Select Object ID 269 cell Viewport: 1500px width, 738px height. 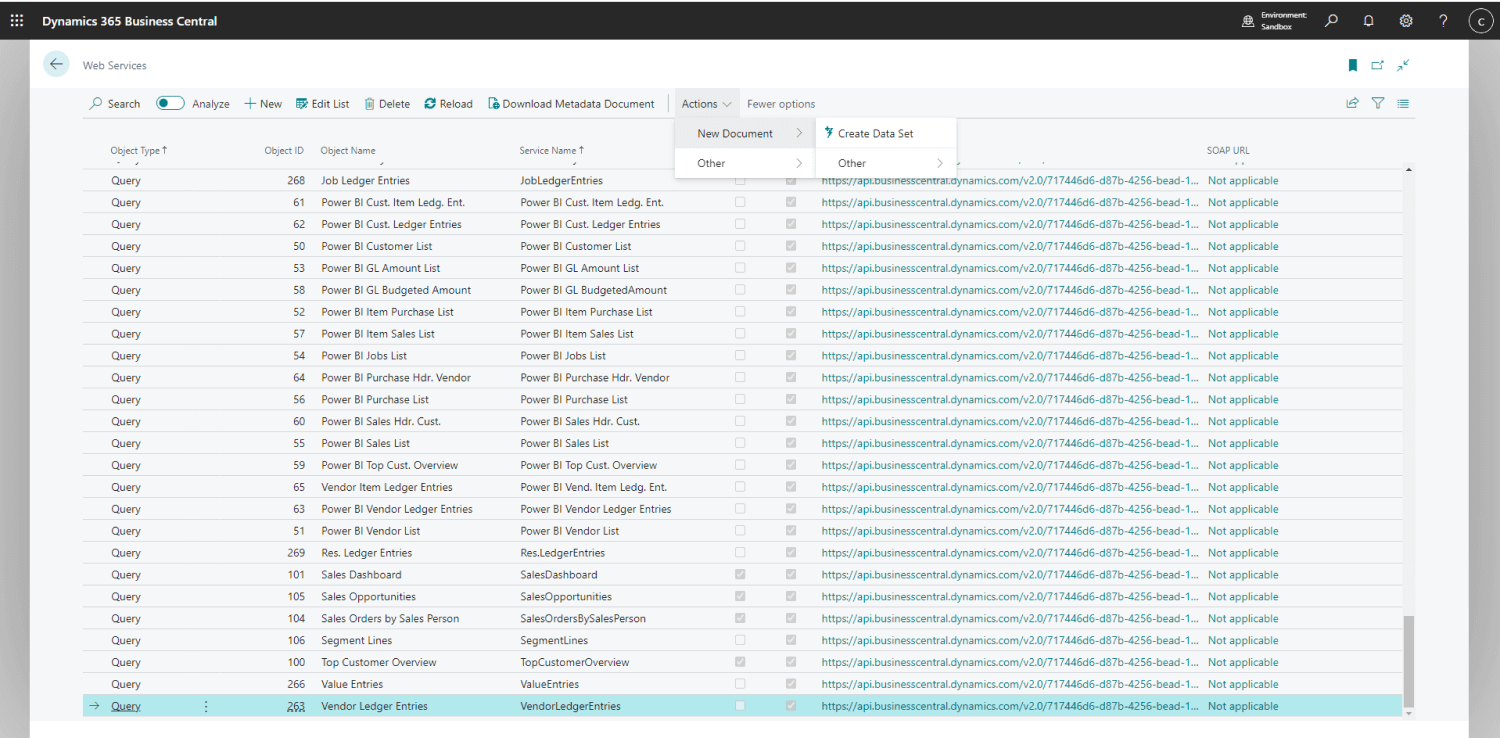pyautogui.click(x=295, y=553)
